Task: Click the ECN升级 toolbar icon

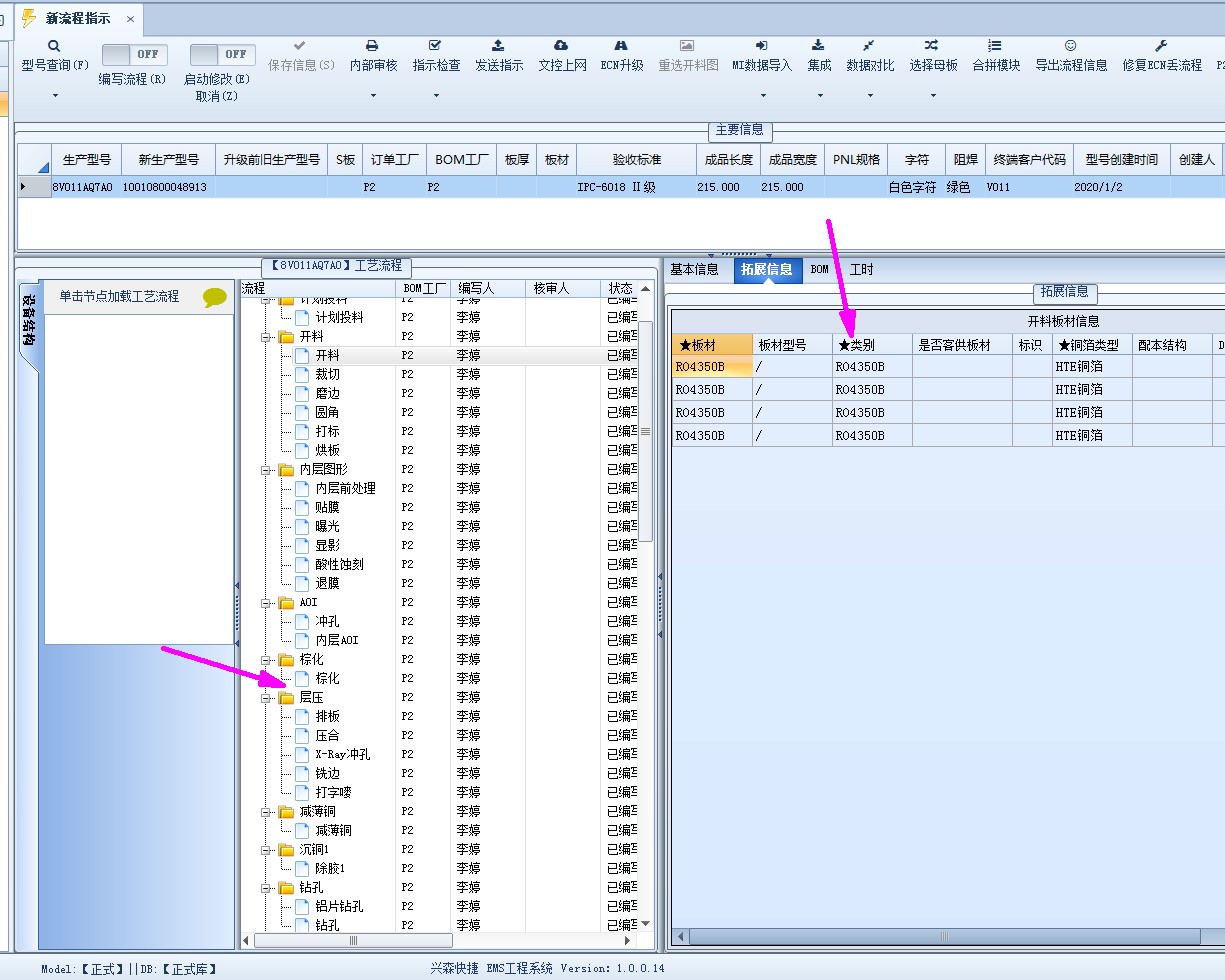Action: tap(621, 46)
